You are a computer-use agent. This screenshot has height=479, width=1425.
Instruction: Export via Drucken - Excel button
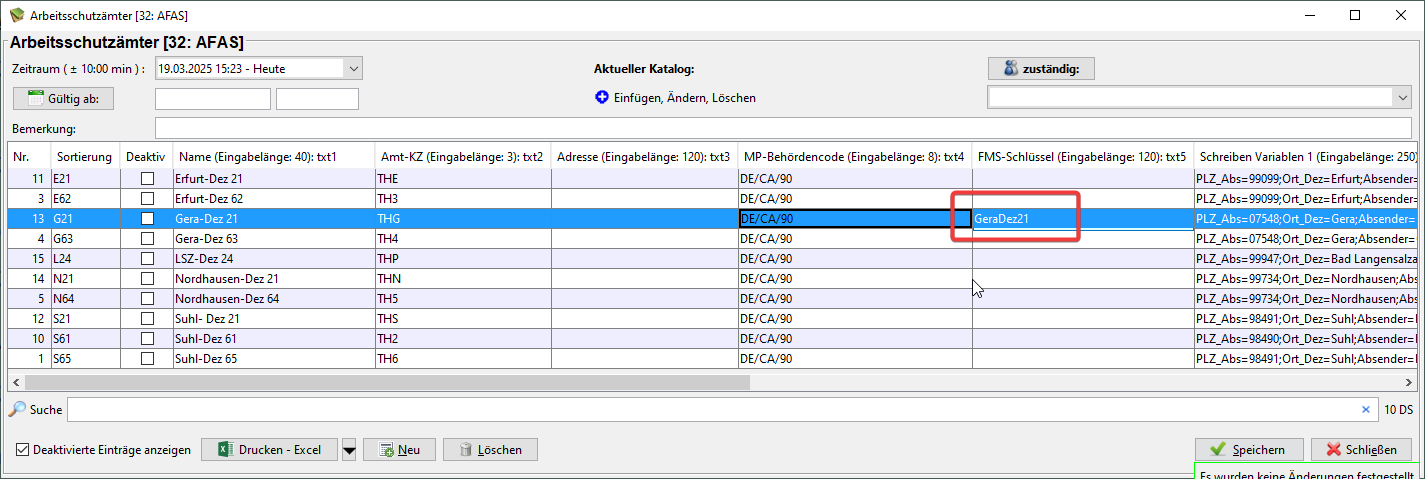click(x=269, y=450)
